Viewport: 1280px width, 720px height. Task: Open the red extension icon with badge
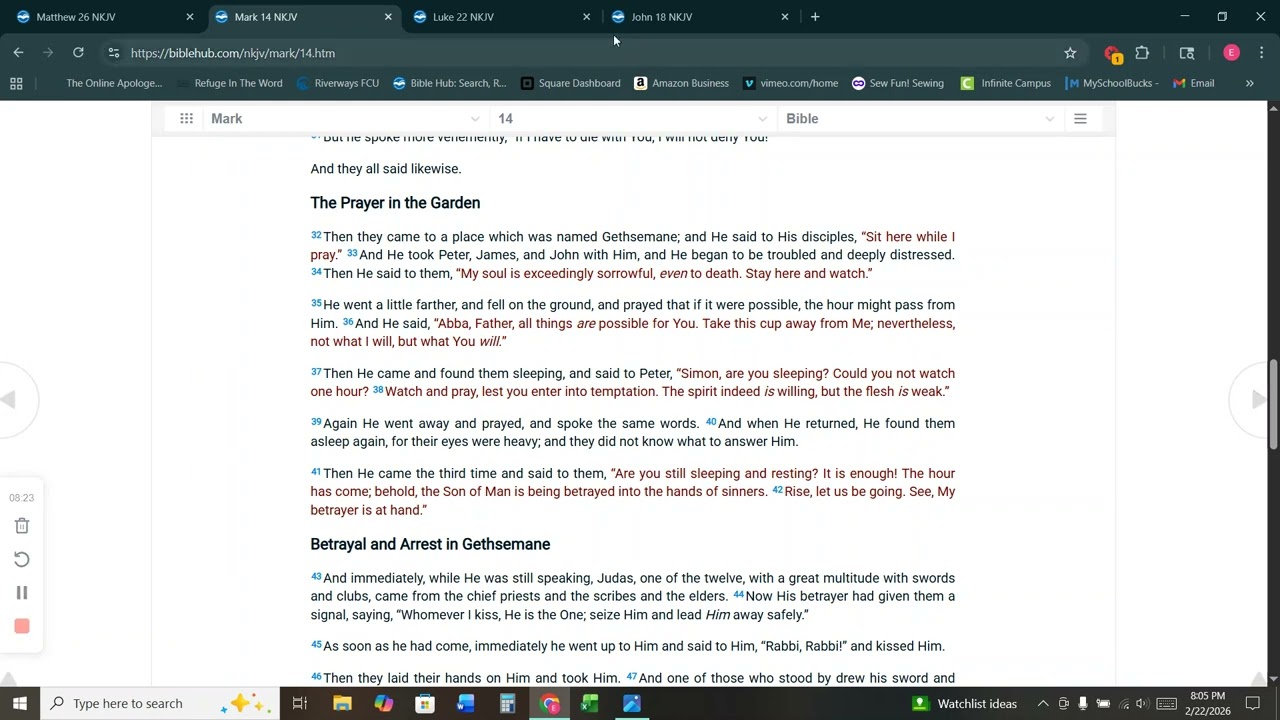[1113, 54]
